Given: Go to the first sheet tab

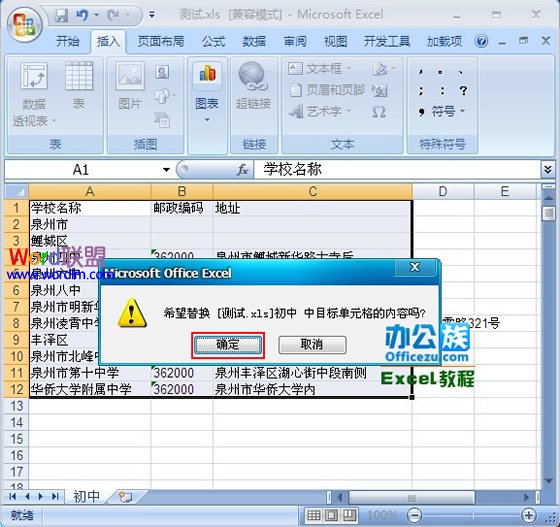Looking at the screenshot, I should pos(13,497).
